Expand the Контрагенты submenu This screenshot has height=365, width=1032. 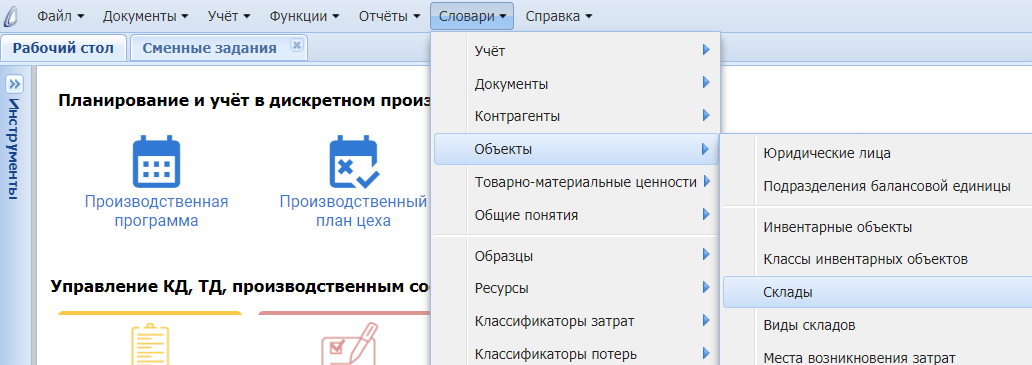(576, 116)
